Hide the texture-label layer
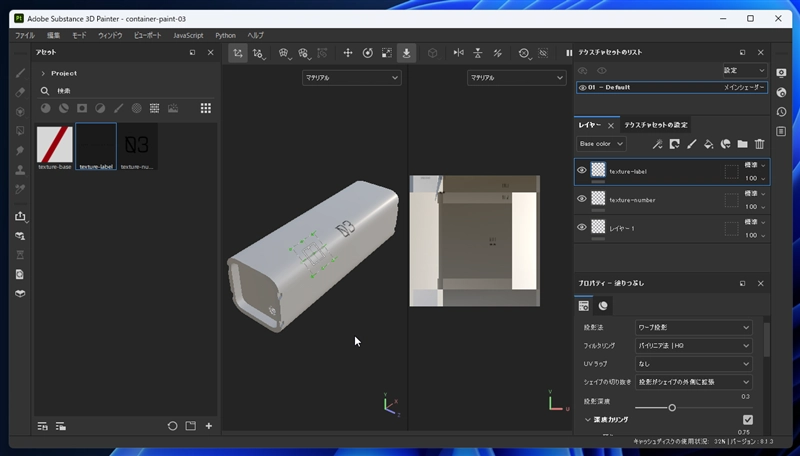Viewport: 800px width, 456px height. [x=582, y=171]
